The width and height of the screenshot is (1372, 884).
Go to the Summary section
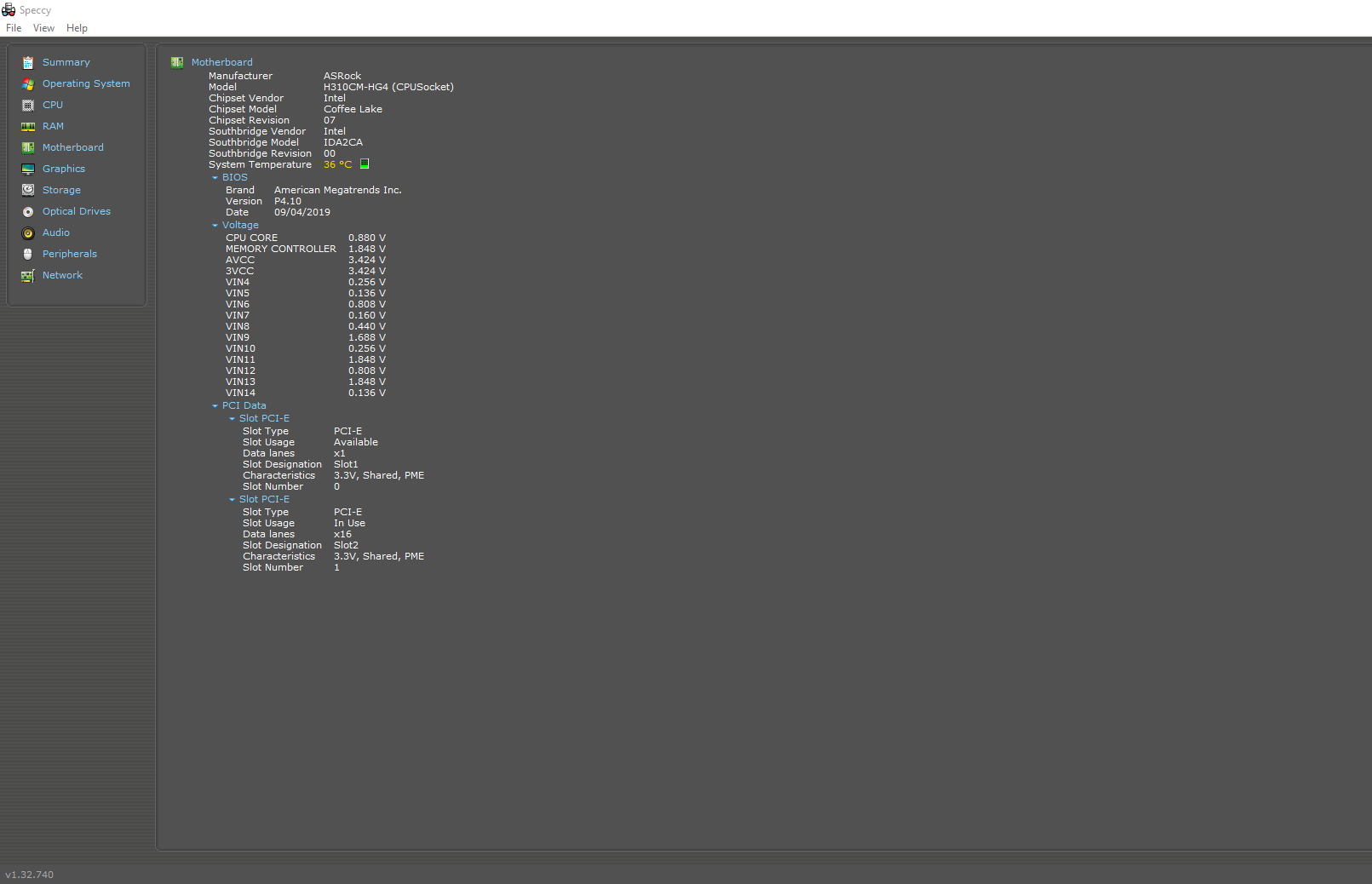pyautogui.click(x=66, y=62)
